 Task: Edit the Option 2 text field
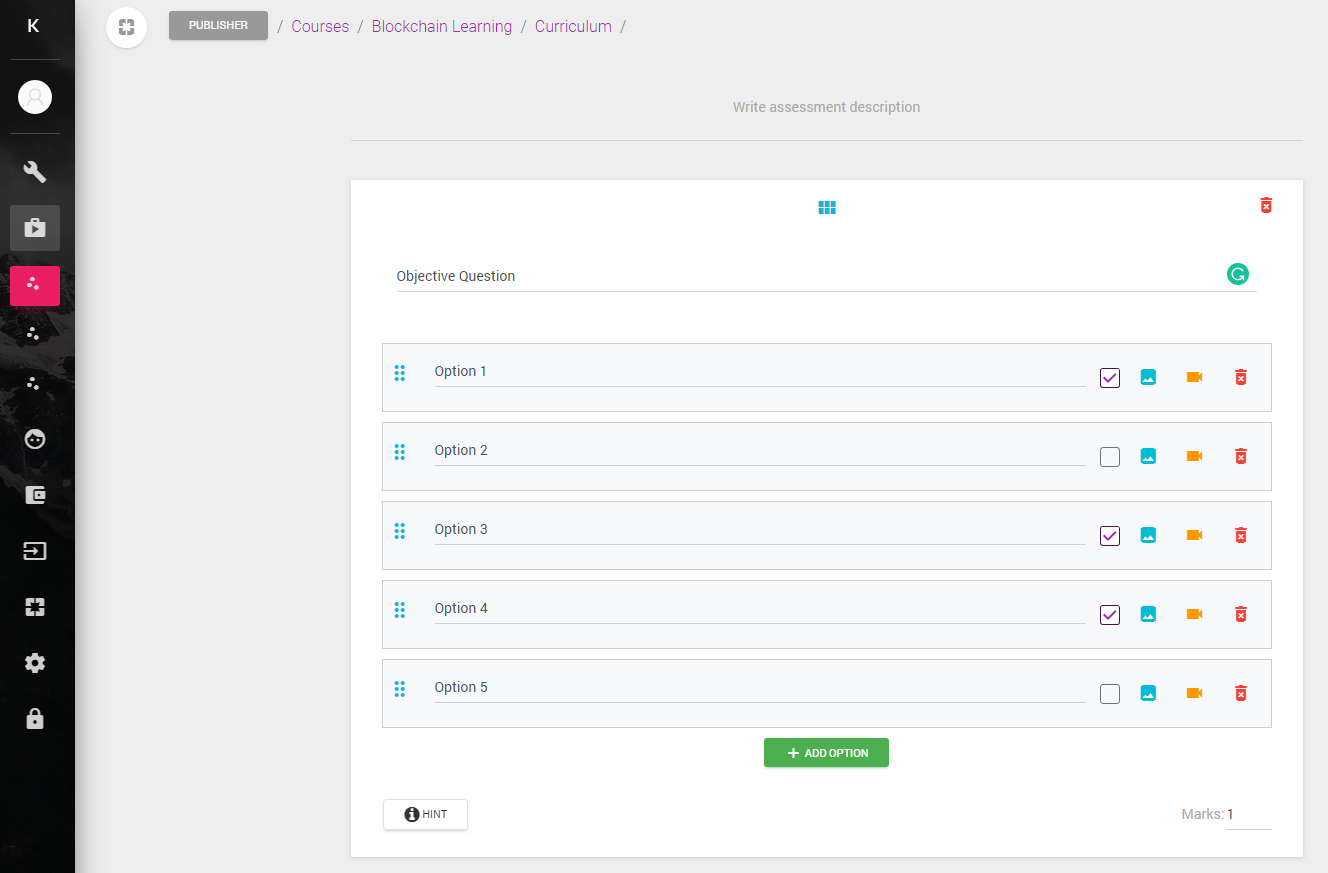tap(760, 451)
